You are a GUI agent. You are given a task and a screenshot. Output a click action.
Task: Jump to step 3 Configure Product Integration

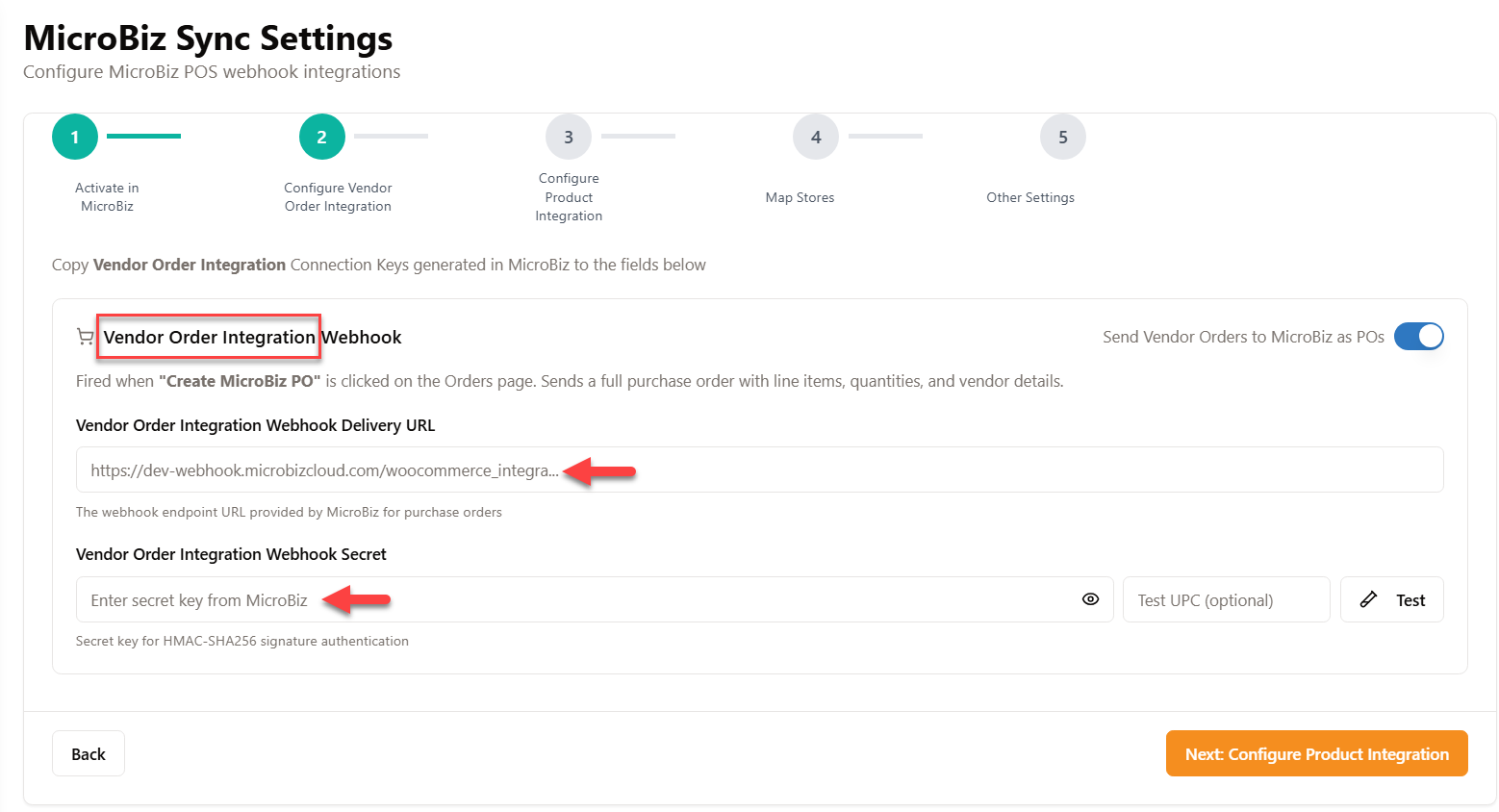[x=569, y=137]
